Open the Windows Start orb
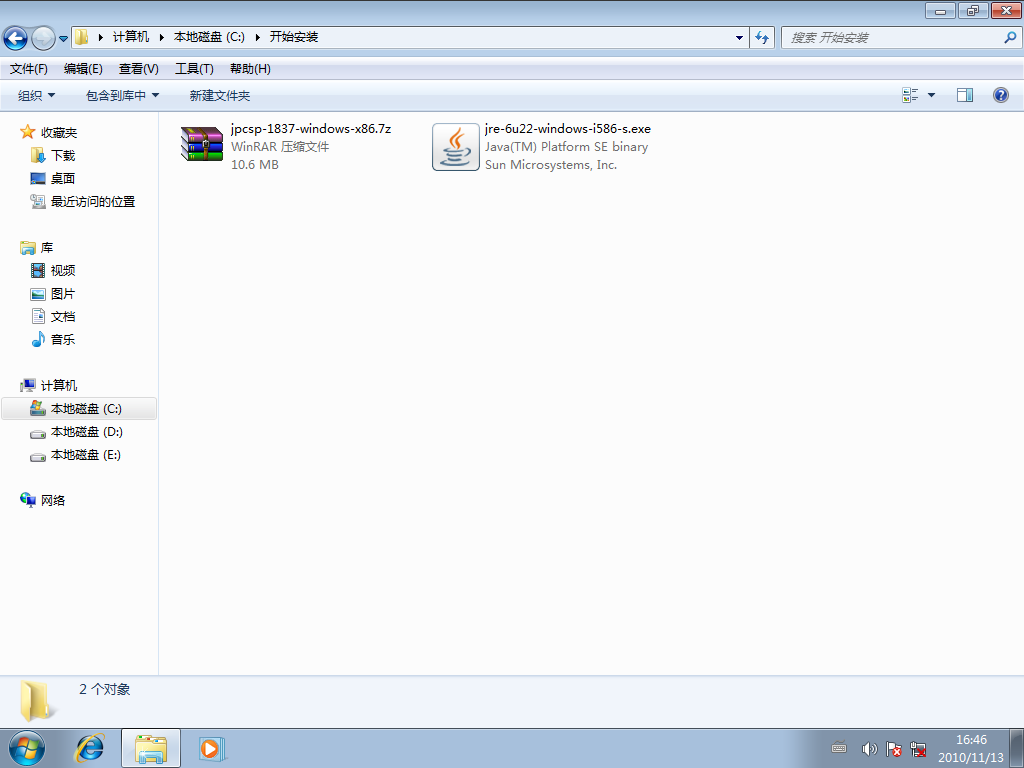Image resolution: width=1024 pixels, height=768 pixels. [27, 748]
